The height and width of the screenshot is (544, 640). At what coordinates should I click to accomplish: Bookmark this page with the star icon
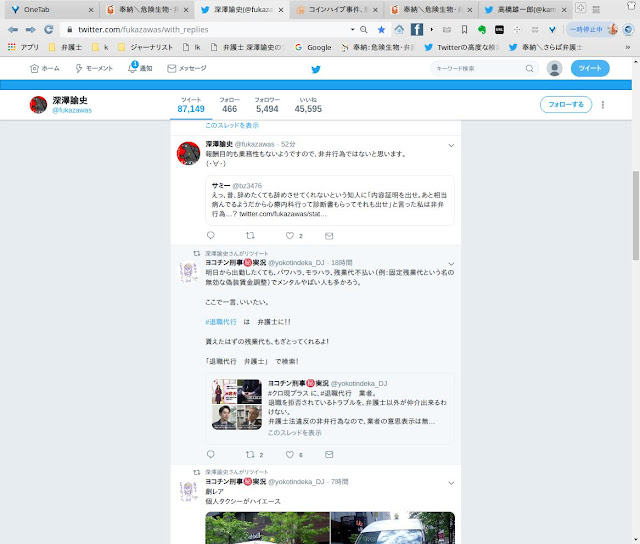coord(381,29)
